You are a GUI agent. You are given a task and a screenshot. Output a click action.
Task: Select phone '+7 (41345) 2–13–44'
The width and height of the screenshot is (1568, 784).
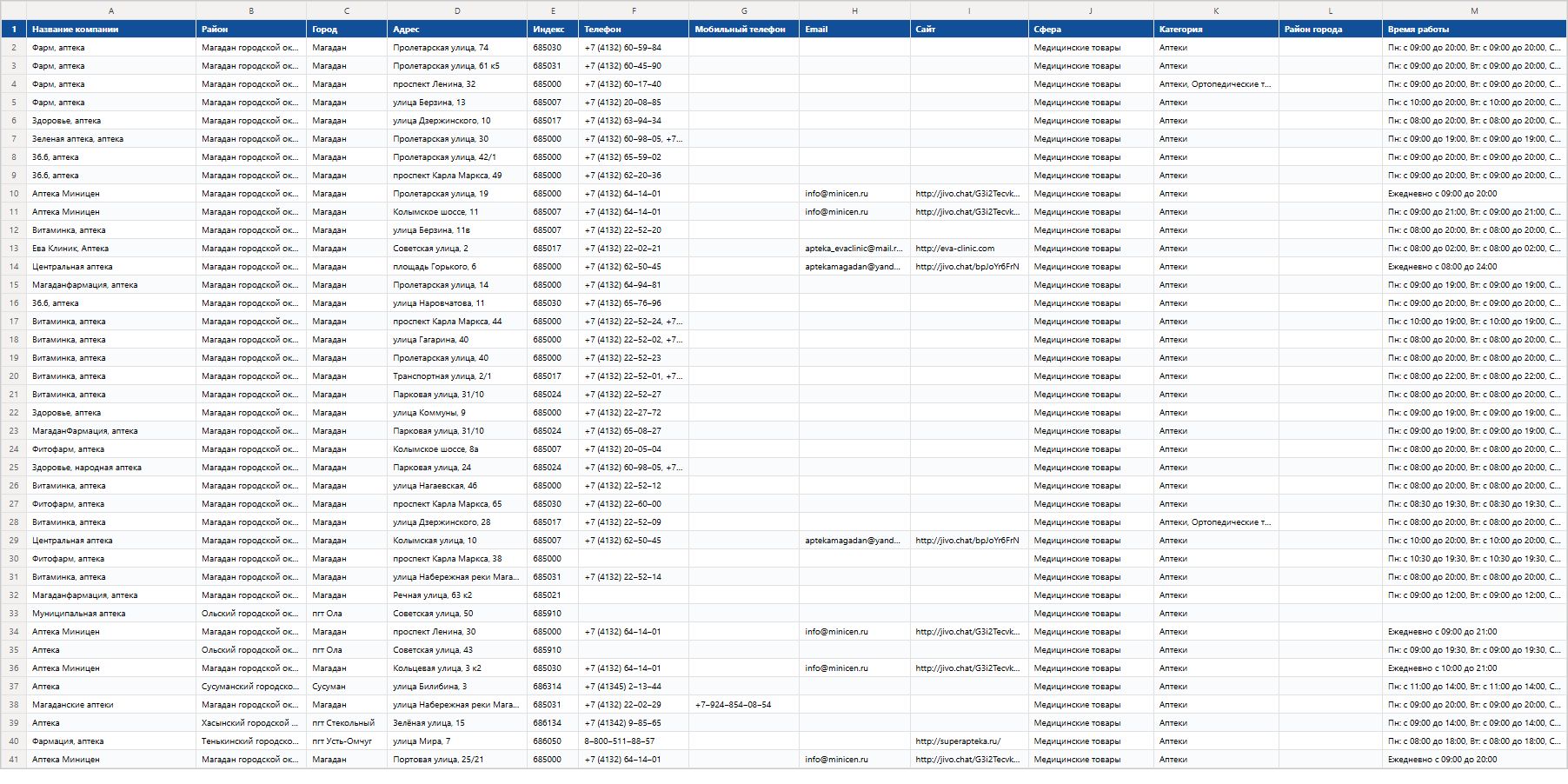tap(634, 687)
